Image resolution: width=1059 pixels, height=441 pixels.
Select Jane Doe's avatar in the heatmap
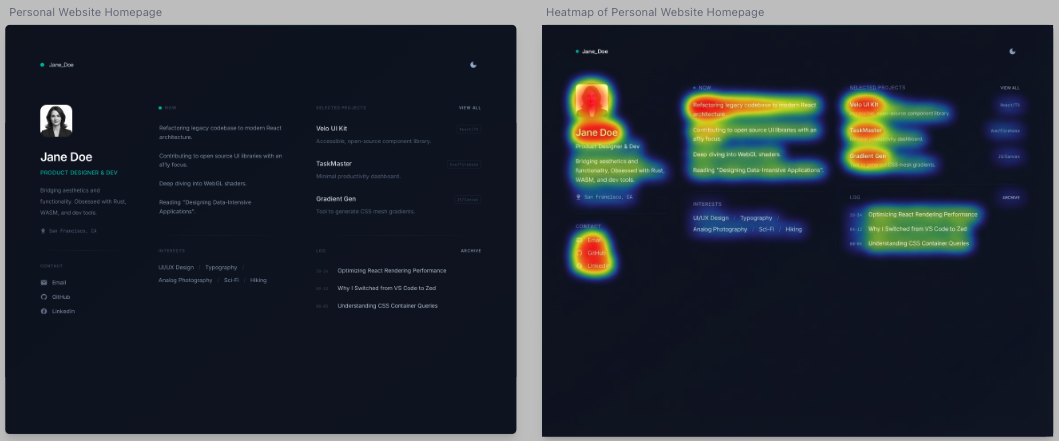point(591,100)
